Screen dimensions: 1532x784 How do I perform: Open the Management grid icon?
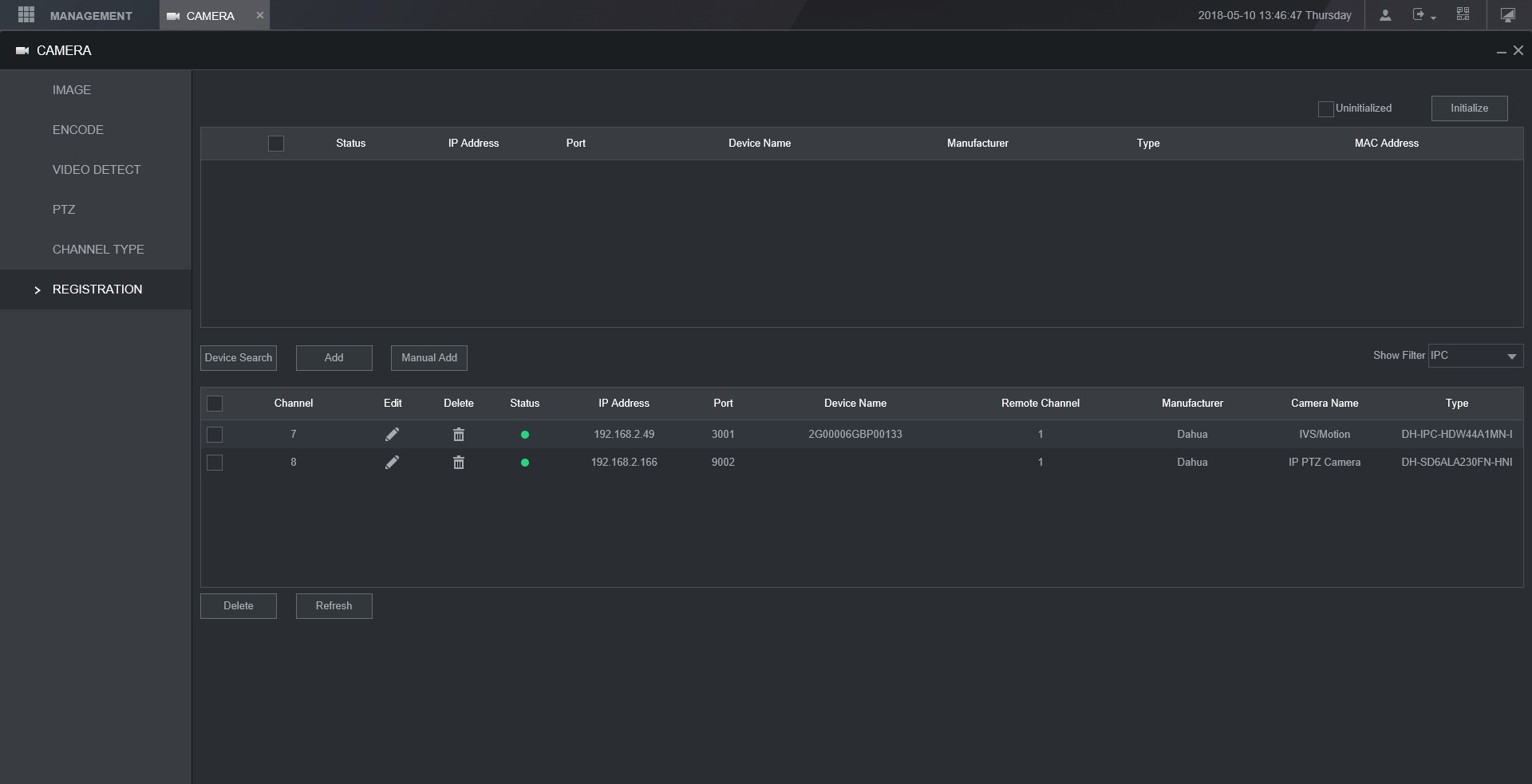[x=26, y=15]
